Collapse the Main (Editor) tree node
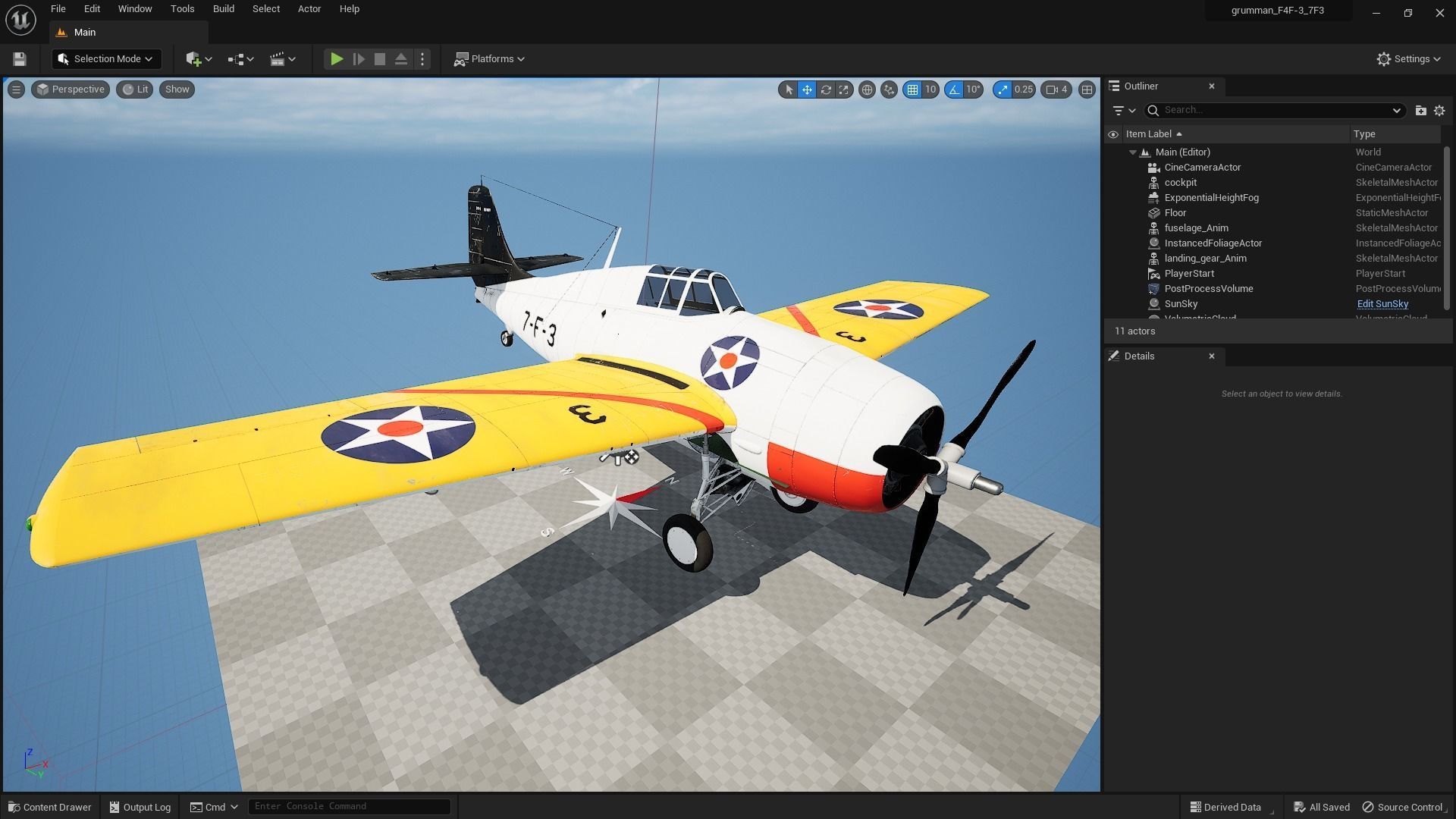This screenshot has width=1456, height=819. (x=1133, y=152)
